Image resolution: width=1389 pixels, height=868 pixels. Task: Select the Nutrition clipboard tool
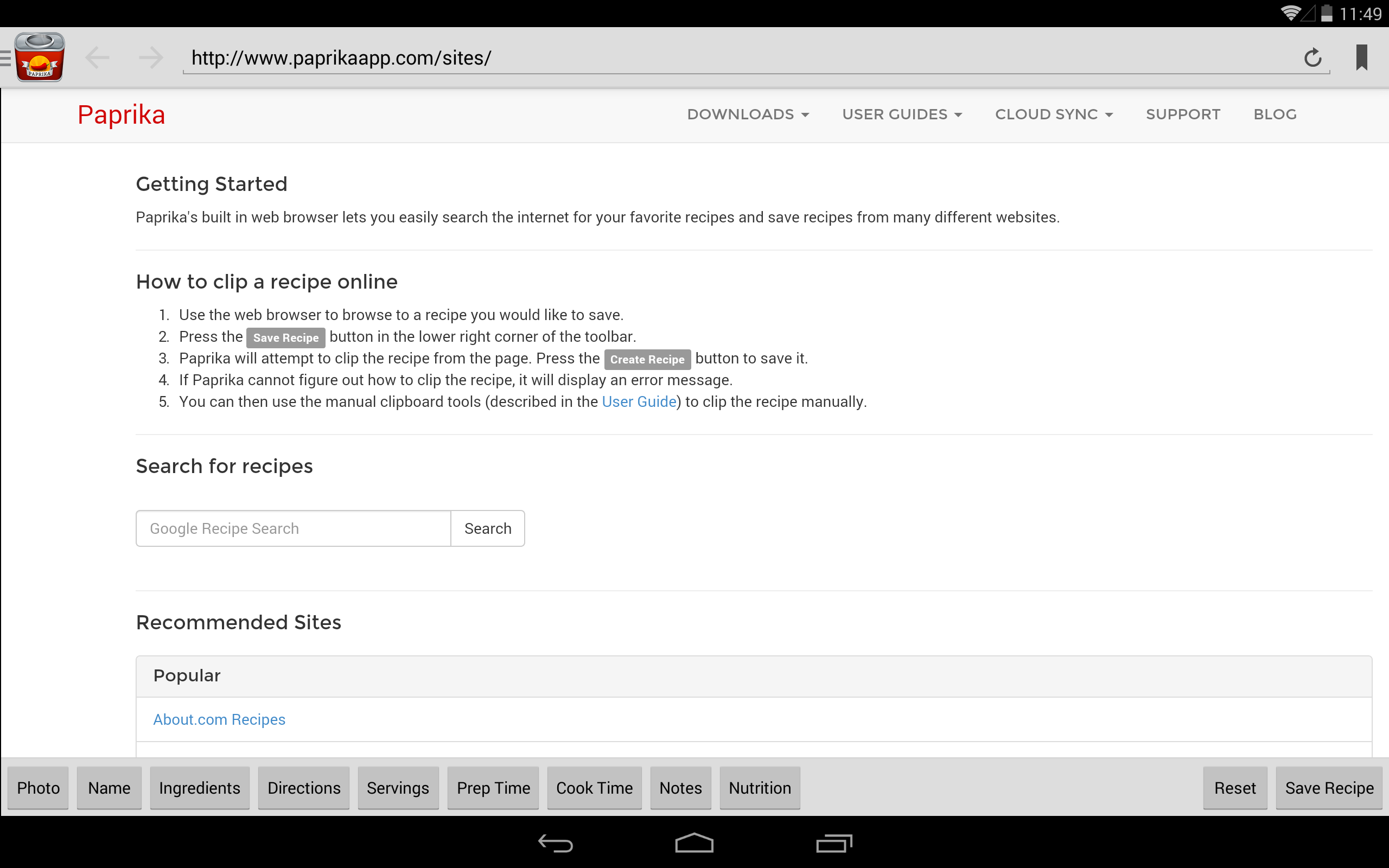click(x=760, y=788)
